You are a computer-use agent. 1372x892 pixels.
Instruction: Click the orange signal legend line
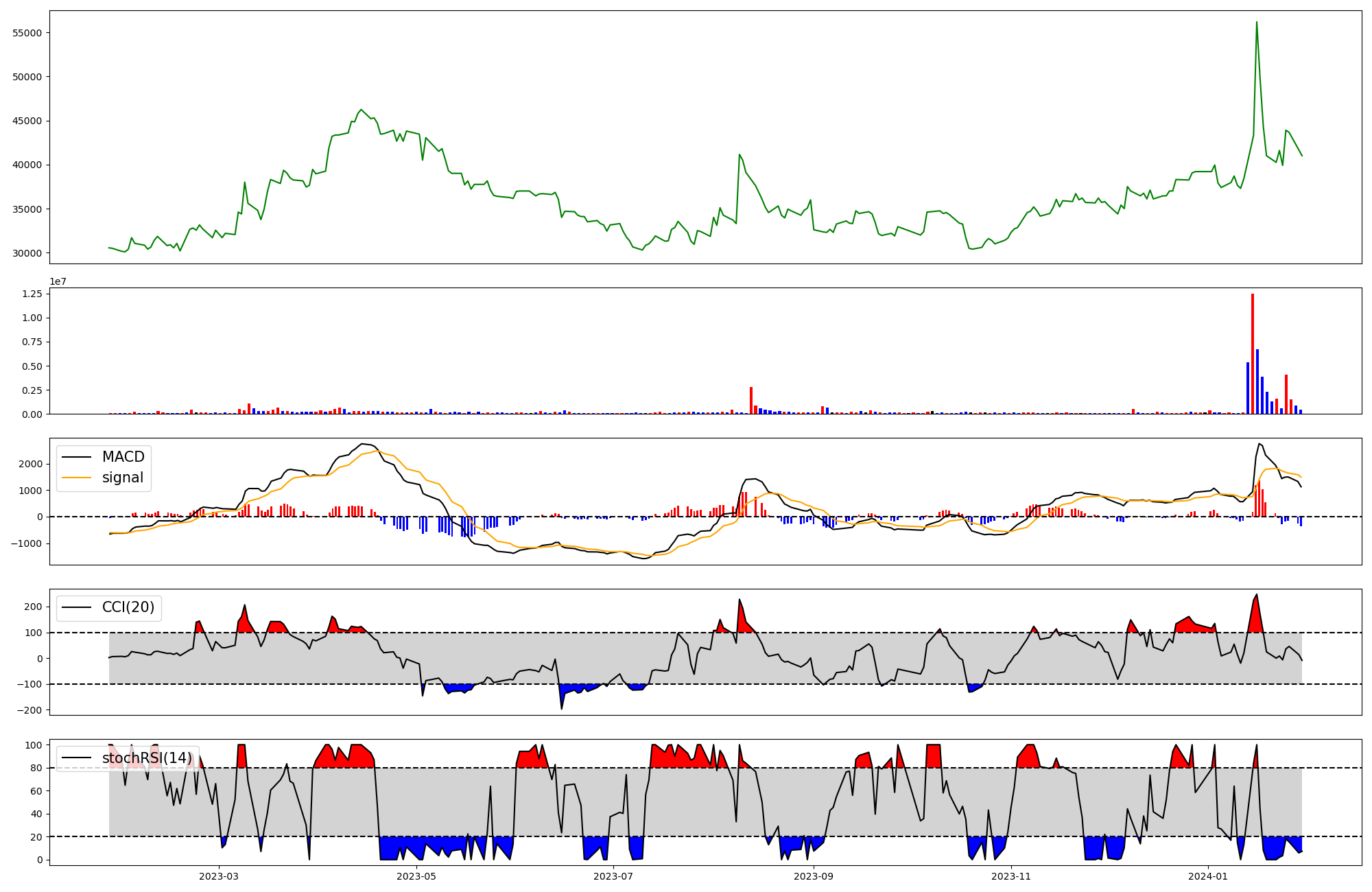78,478
